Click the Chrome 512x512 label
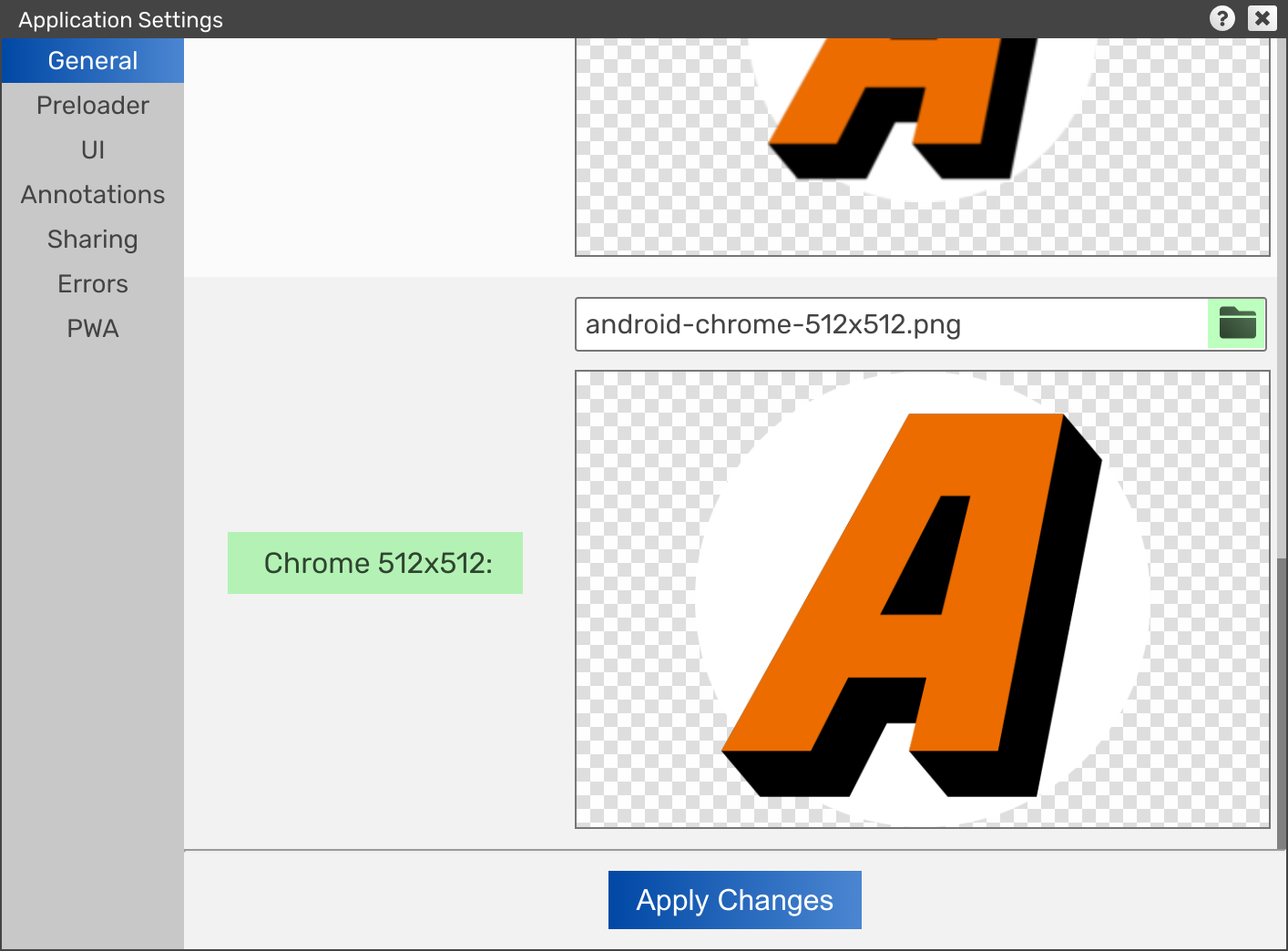The image size is (1288, 951). [375, 563]
